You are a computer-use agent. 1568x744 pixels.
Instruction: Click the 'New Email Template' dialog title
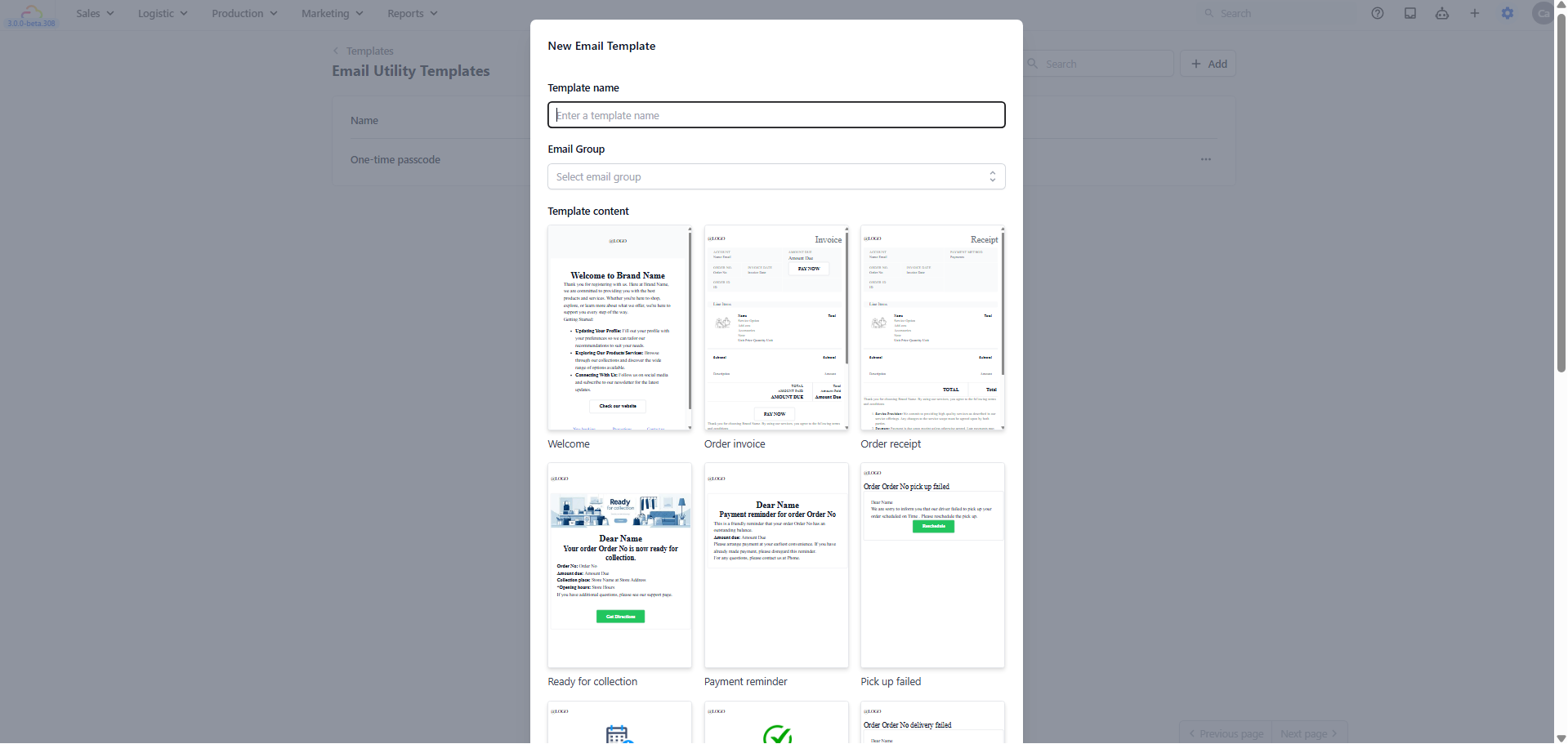coord(601,46)
